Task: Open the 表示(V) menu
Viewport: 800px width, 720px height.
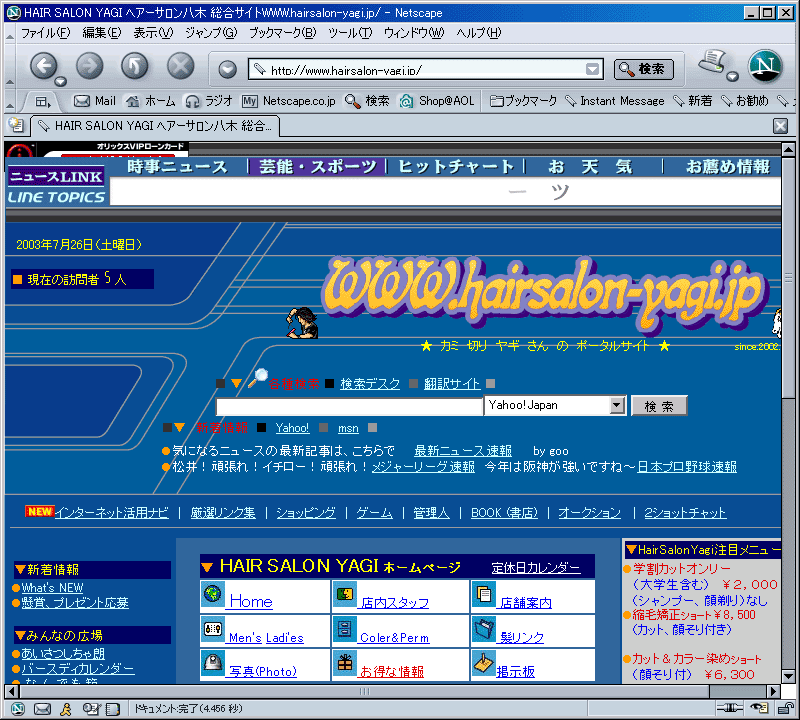Action: (153, 33)
